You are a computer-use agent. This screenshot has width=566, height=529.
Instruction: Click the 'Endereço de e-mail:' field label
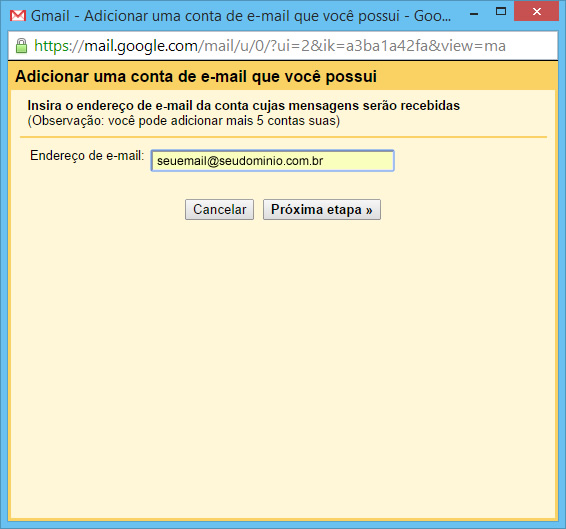click(87, 156)
